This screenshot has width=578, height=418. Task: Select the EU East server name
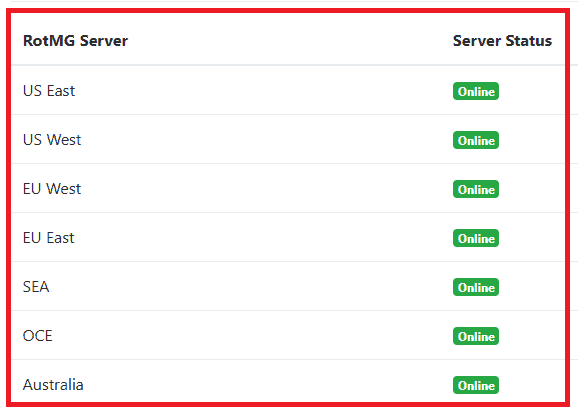pos(48,238)
